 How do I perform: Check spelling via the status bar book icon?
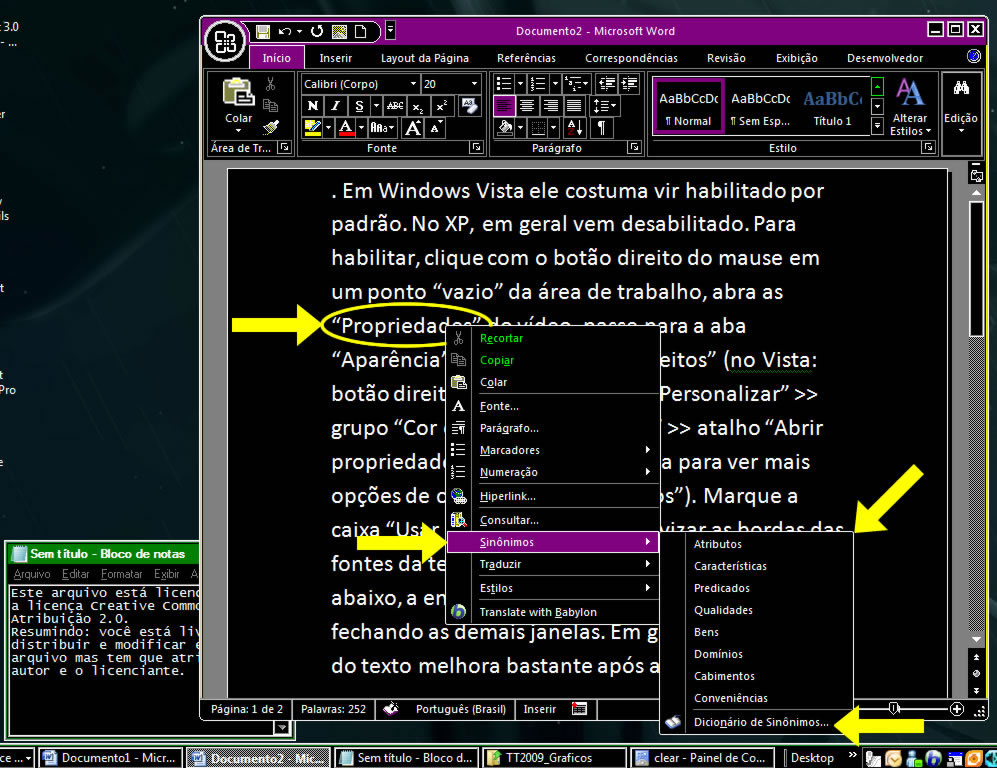(x=391, y=708)
